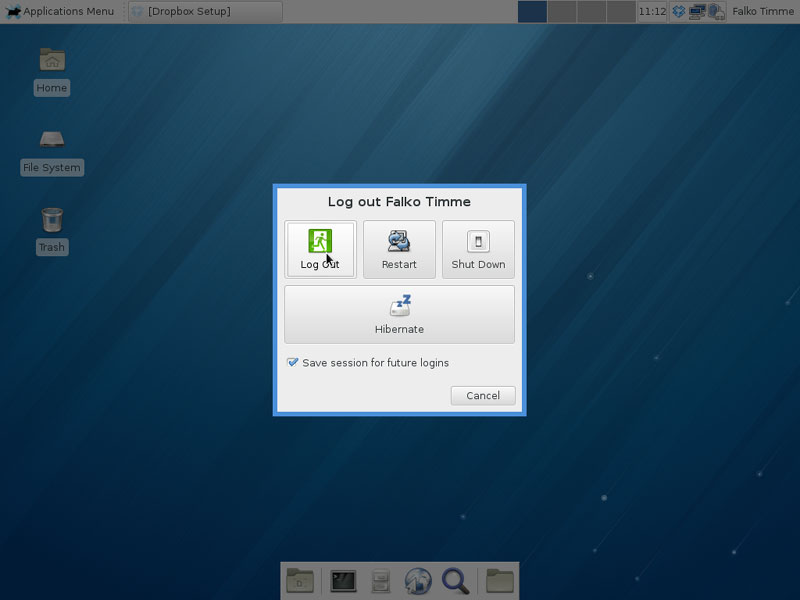Launch the terminal emulator from the dock

[x=344, y=580]
